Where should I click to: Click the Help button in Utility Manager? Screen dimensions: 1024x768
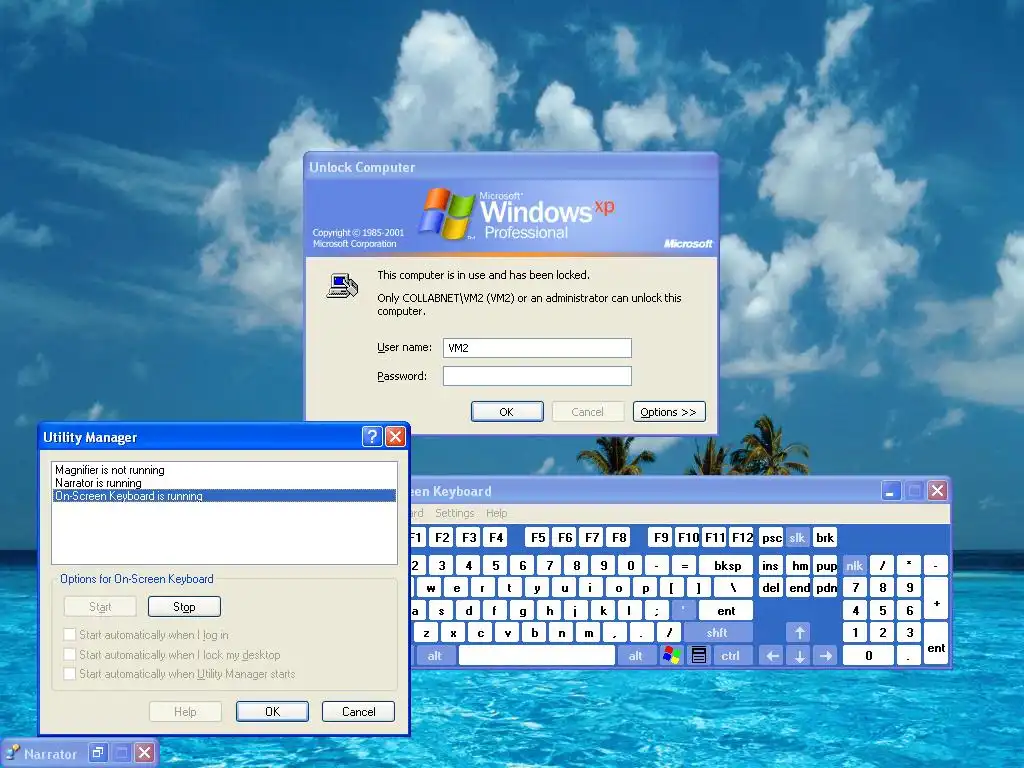[x=185, y=711]
